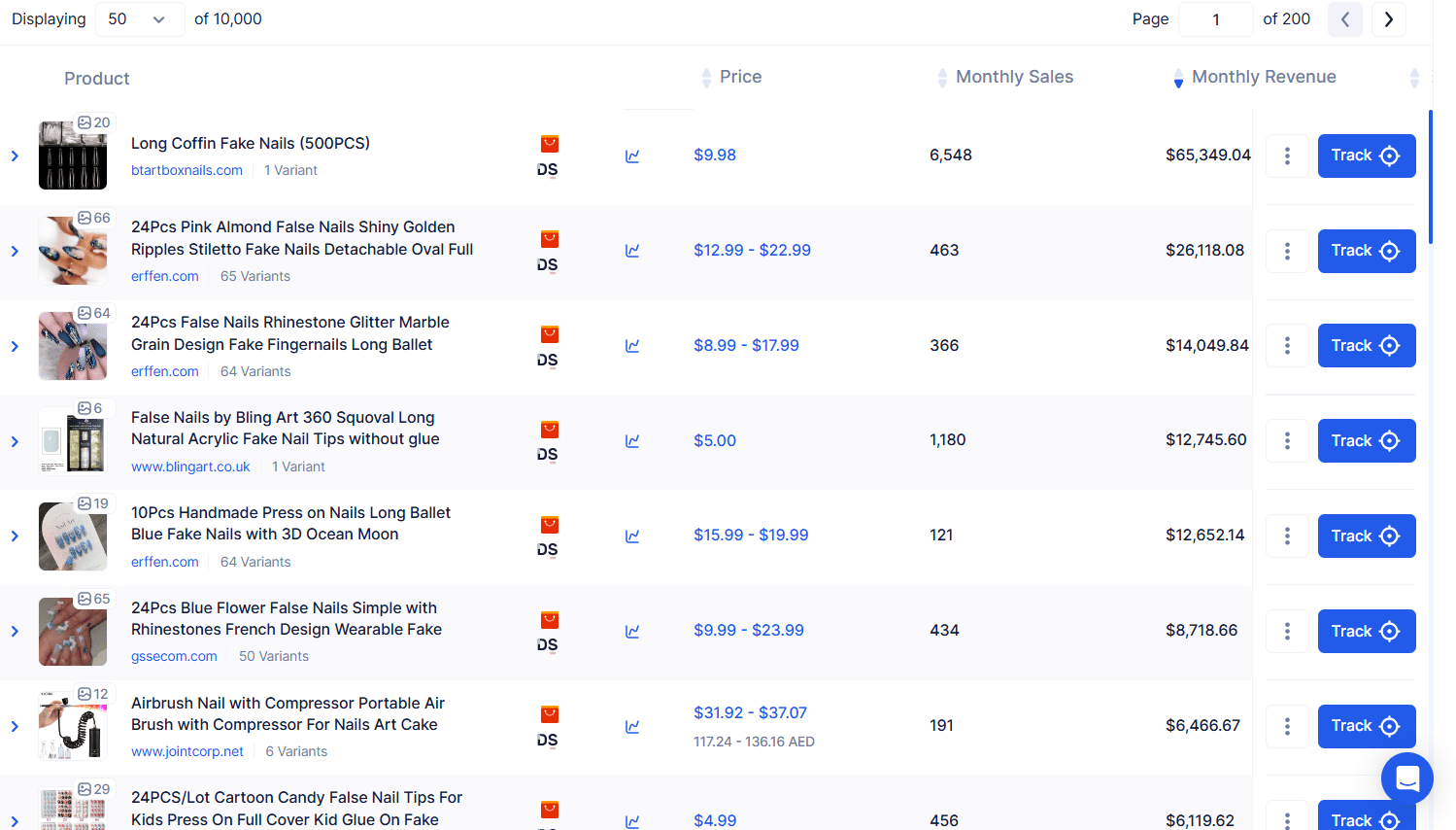Open the chart icon for Long Coffin Fake Nails
Image resolution: width=1456 pixels, height=830 pixels.
pos(632,156)
